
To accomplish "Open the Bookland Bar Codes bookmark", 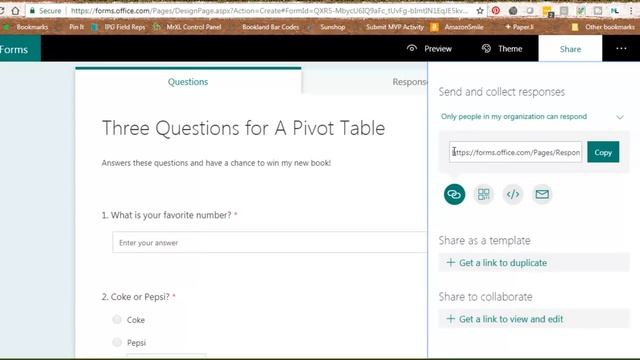I will pos(270,27).
